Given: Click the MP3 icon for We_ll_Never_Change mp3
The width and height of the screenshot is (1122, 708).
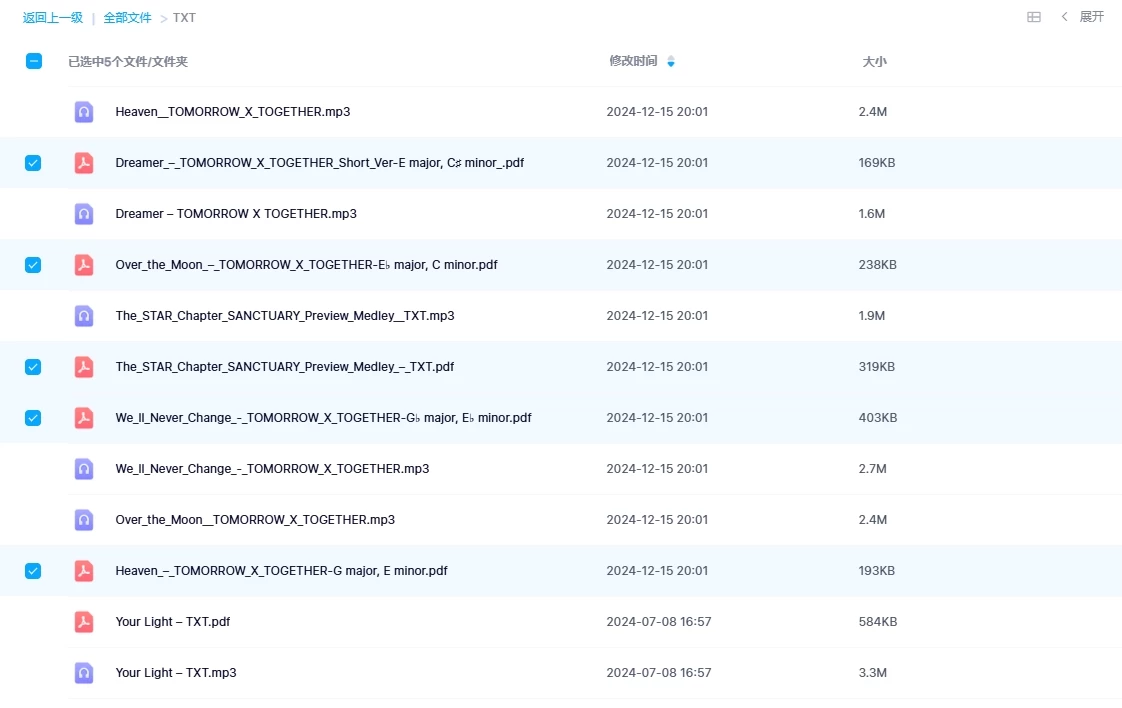Looking at the screenshot, I should point(84,469).
